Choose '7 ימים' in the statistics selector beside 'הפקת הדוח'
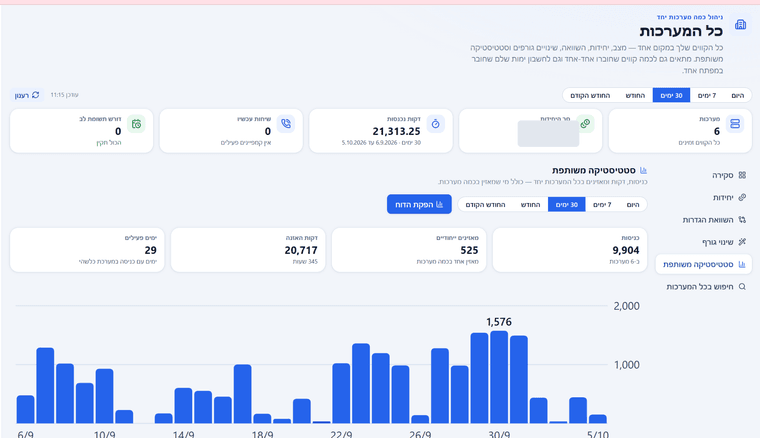This screenshot has width=760, height=438. click(602, 204)
